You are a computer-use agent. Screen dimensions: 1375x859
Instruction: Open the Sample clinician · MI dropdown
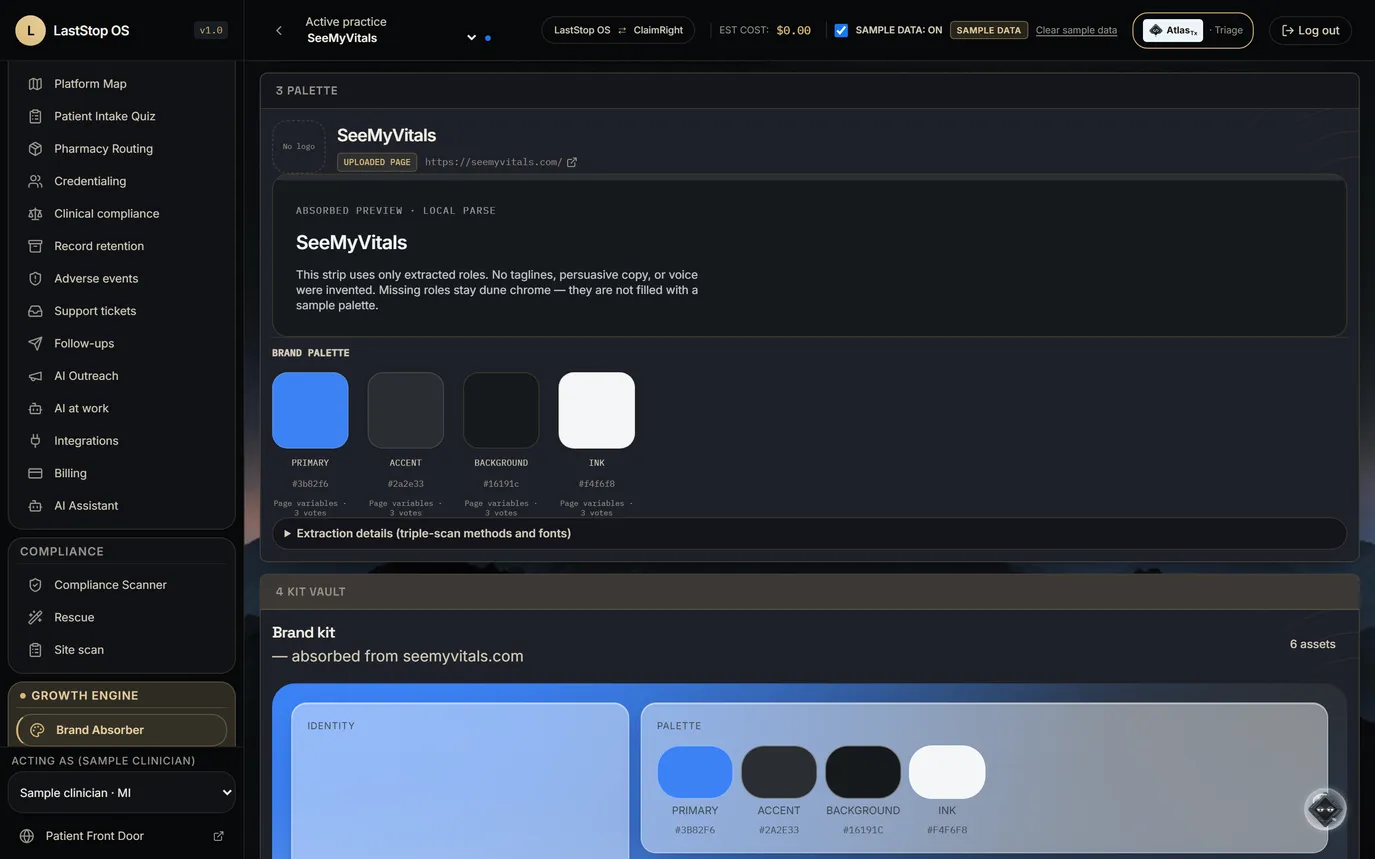click(122, 793)
